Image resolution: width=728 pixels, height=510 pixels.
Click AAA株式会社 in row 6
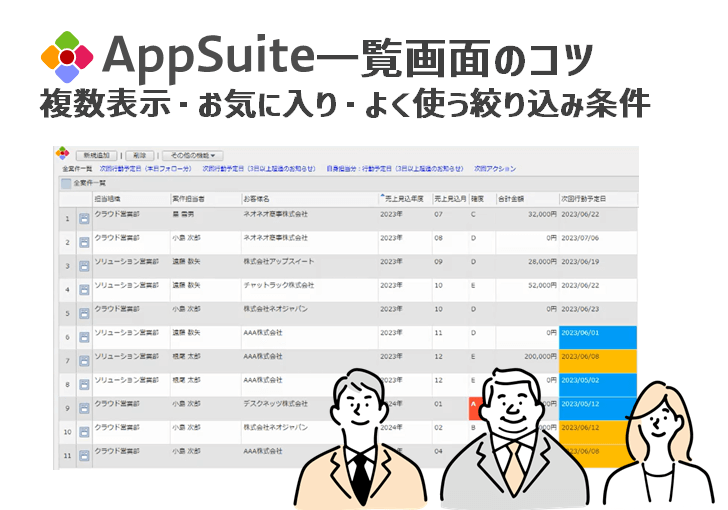point(263,333)
